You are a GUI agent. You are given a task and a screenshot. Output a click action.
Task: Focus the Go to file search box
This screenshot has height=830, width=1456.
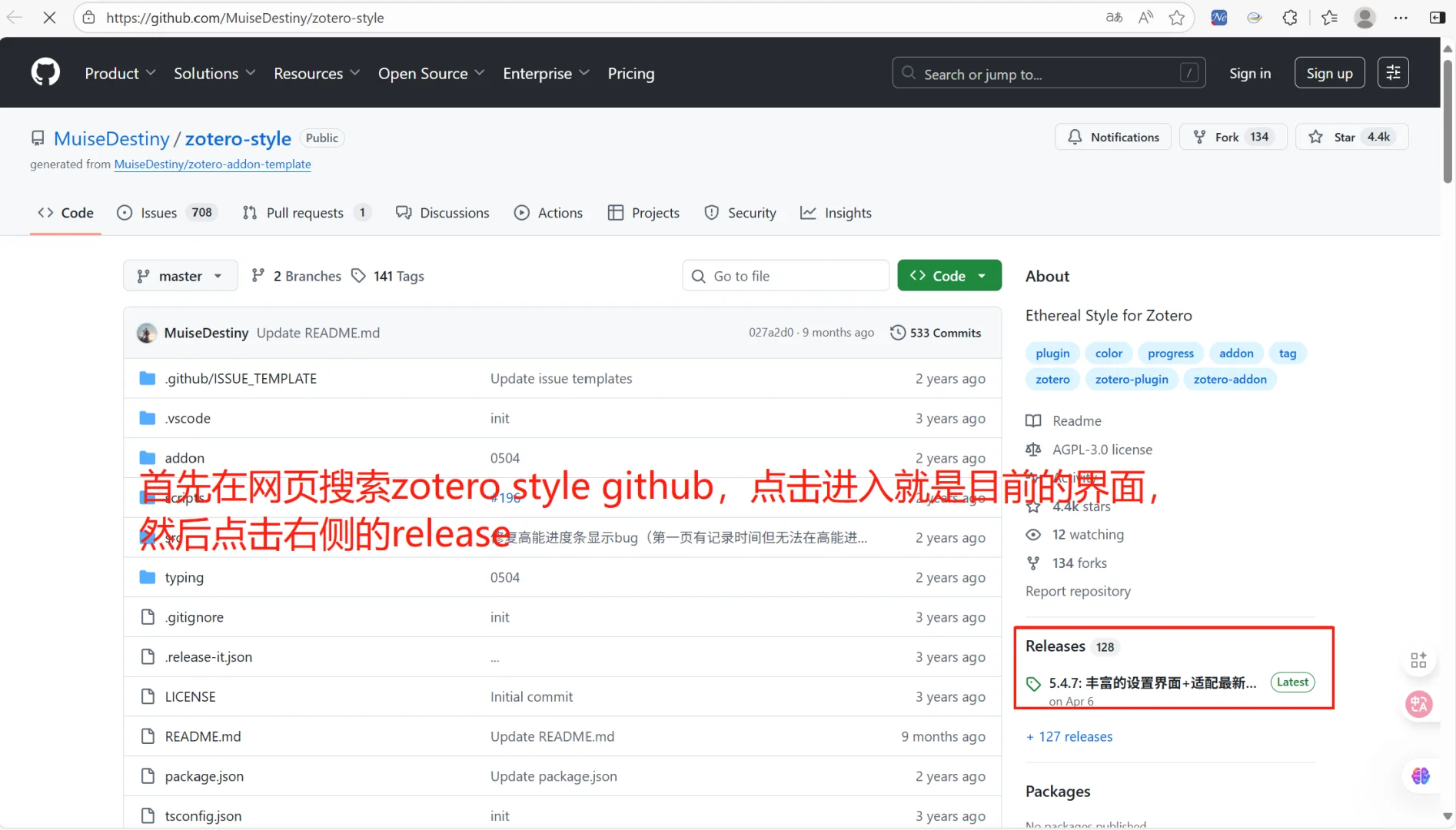(785, 276)
